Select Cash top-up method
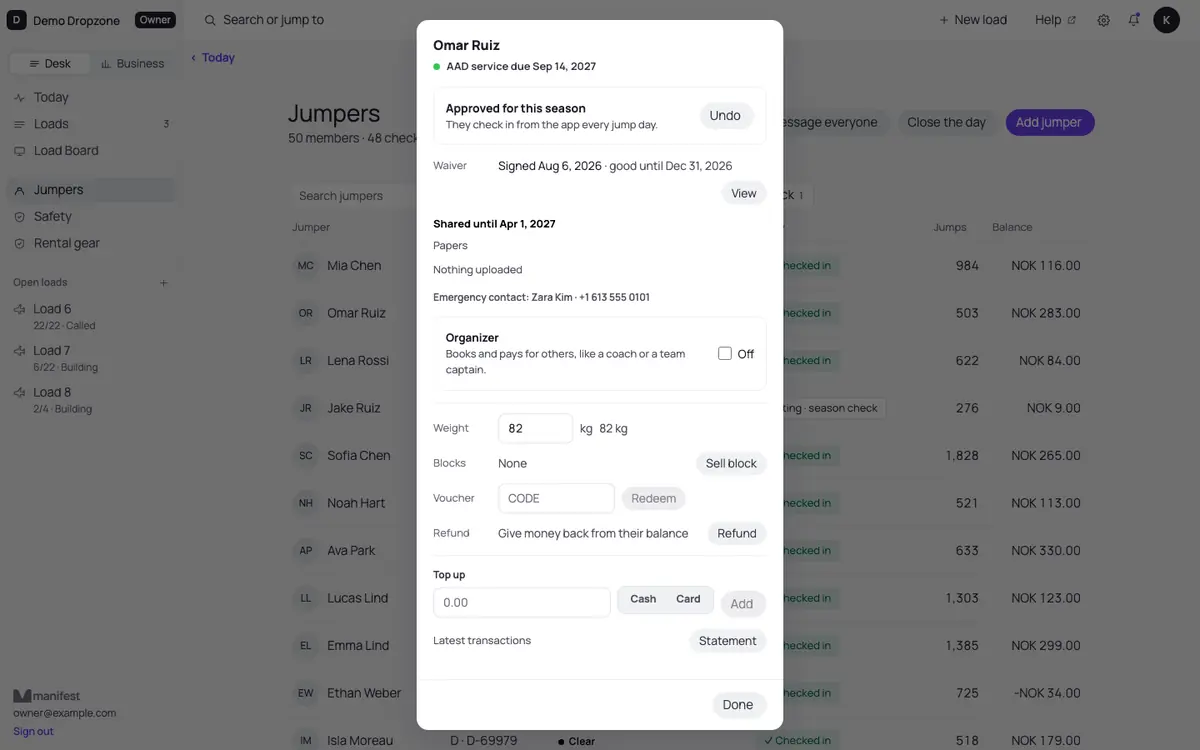 click(x=643, y=599)
